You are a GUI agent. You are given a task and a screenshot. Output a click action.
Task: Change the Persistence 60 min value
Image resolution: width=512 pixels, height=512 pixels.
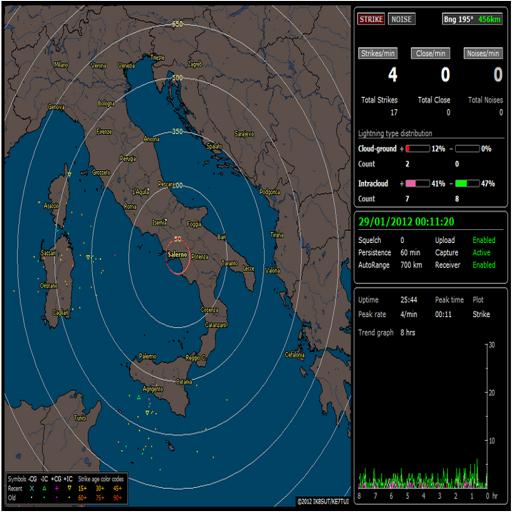[410, 253]
